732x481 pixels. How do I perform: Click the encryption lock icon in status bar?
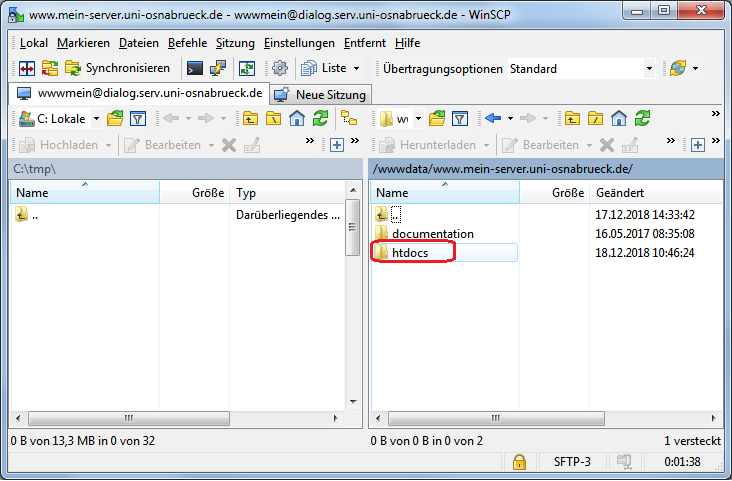519,462
